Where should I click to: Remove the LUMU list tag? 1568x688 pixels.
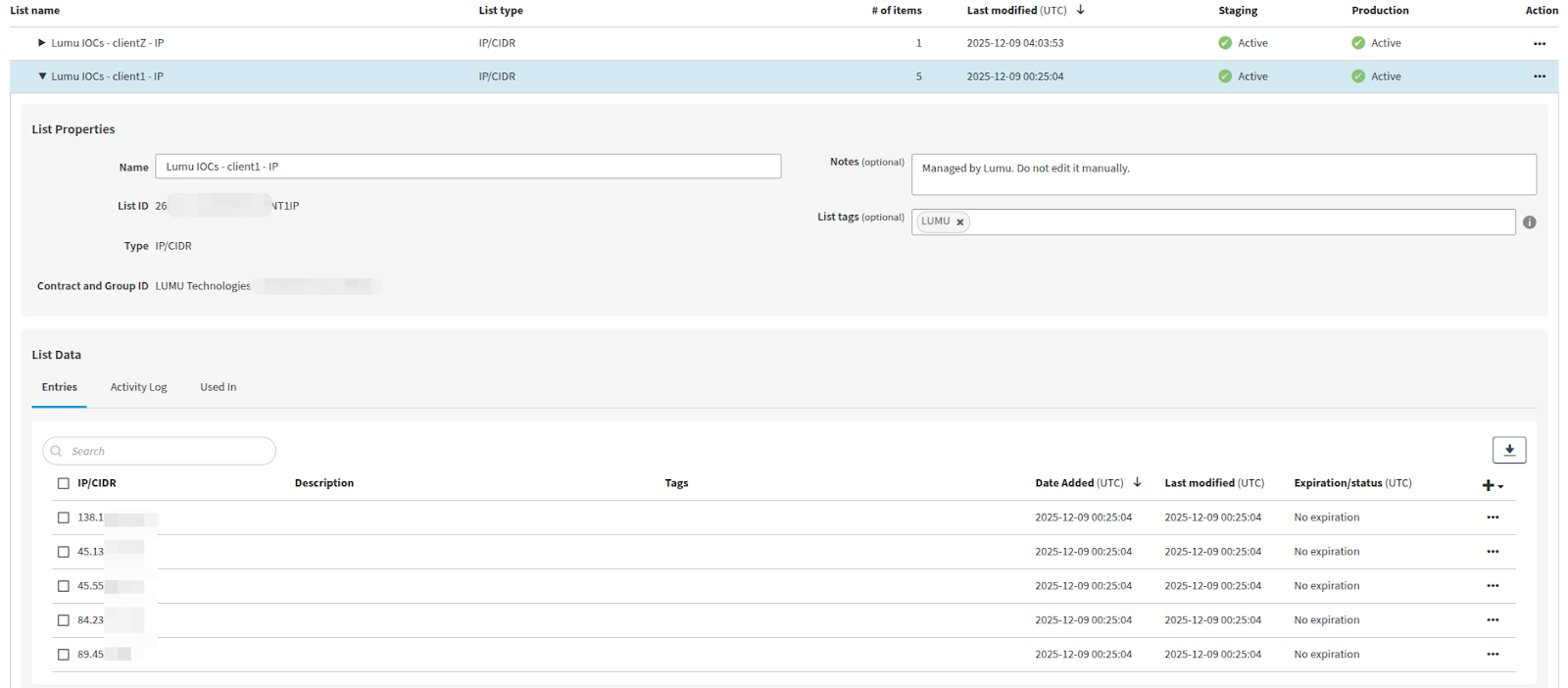960,222
